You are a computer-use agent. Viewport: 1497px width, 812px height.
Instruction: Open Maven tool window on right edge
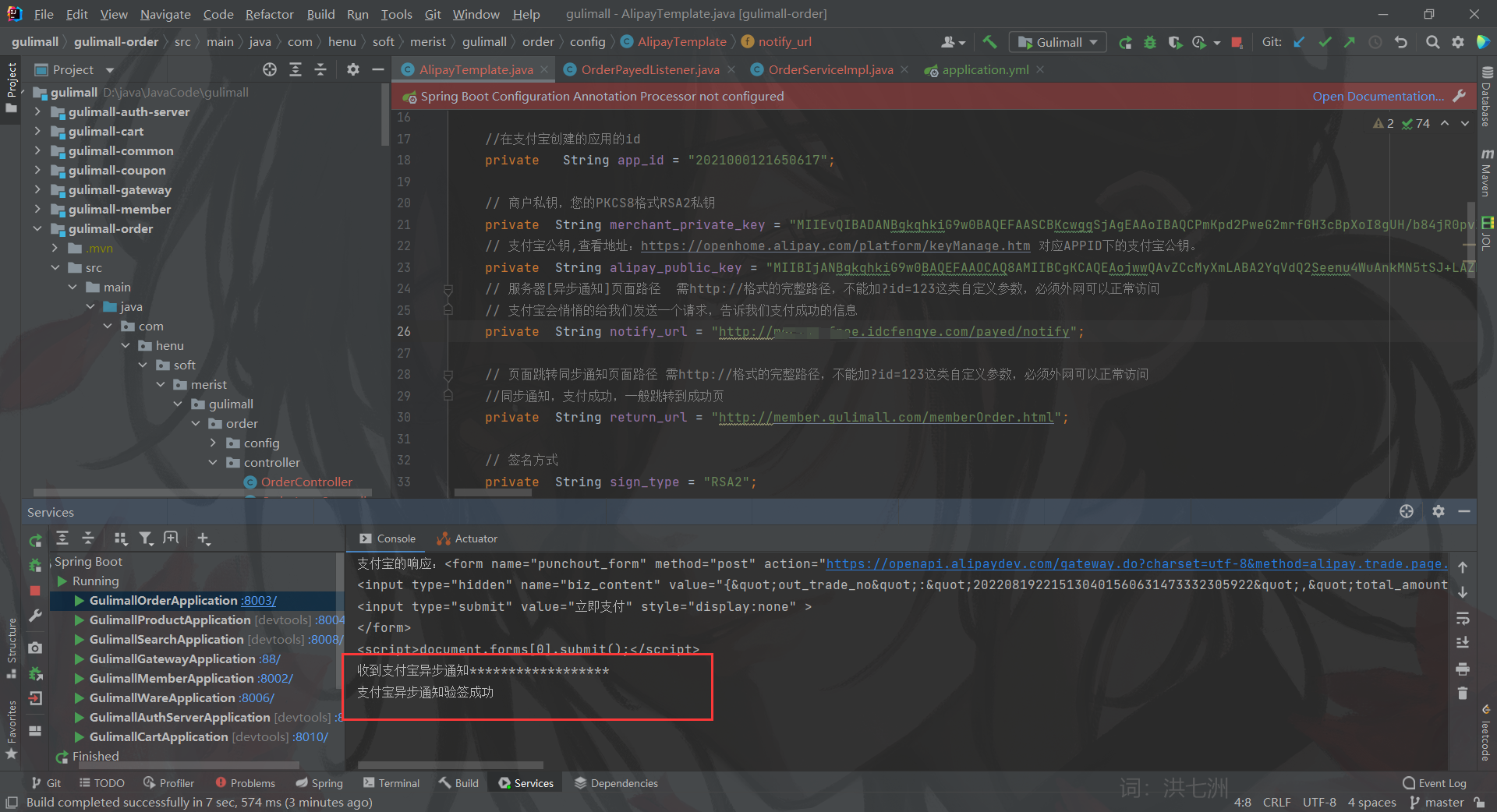click(x=1486, y=173)
